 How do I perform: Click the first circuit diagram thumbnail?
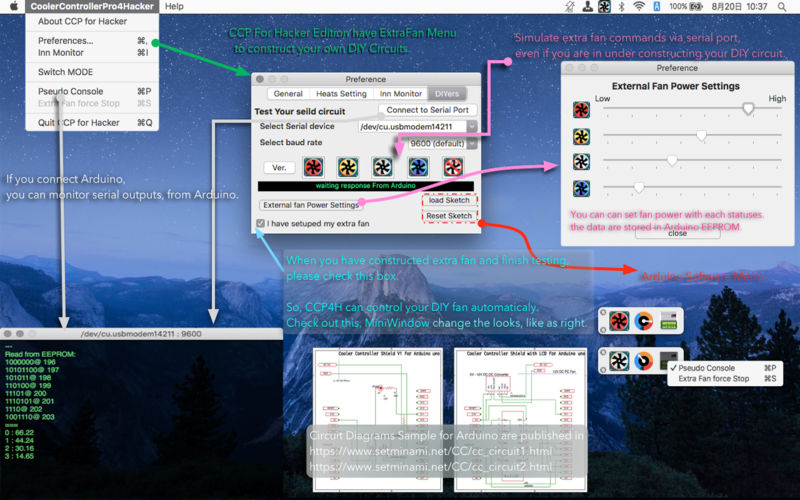[378, 419]
